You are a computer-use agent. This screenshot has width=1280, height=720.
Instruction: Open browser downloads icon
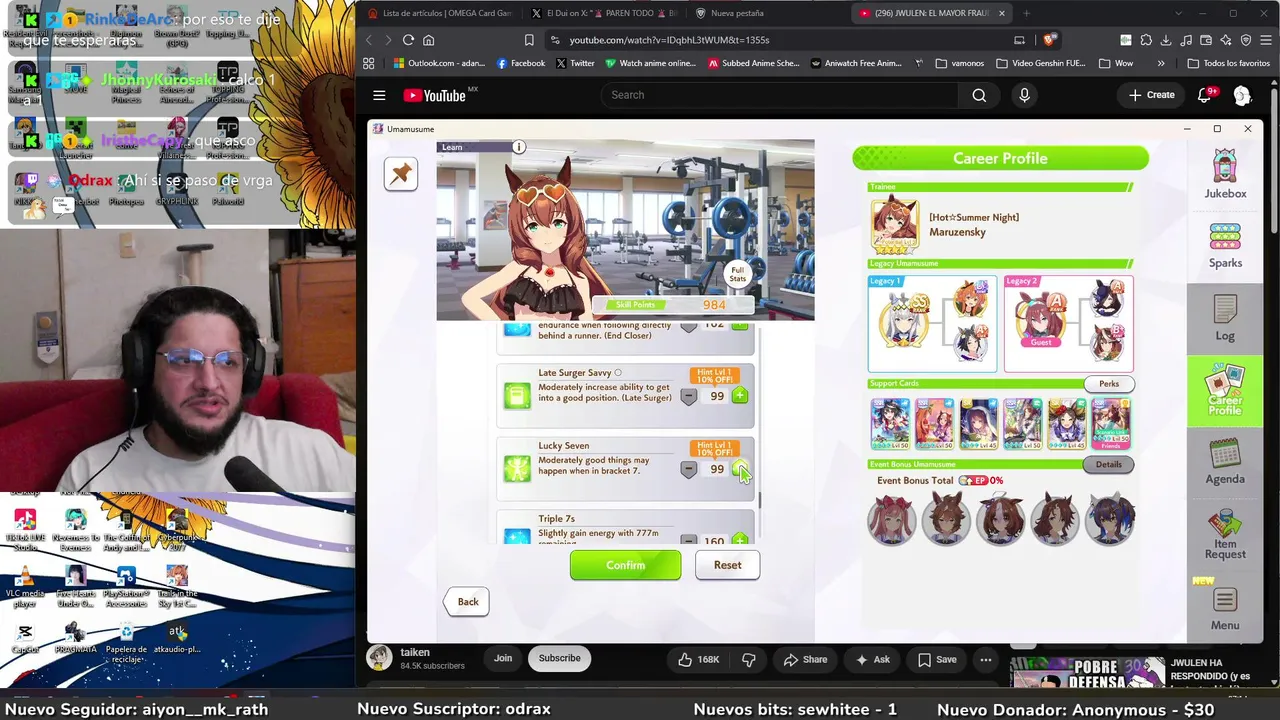[1165, 40]
